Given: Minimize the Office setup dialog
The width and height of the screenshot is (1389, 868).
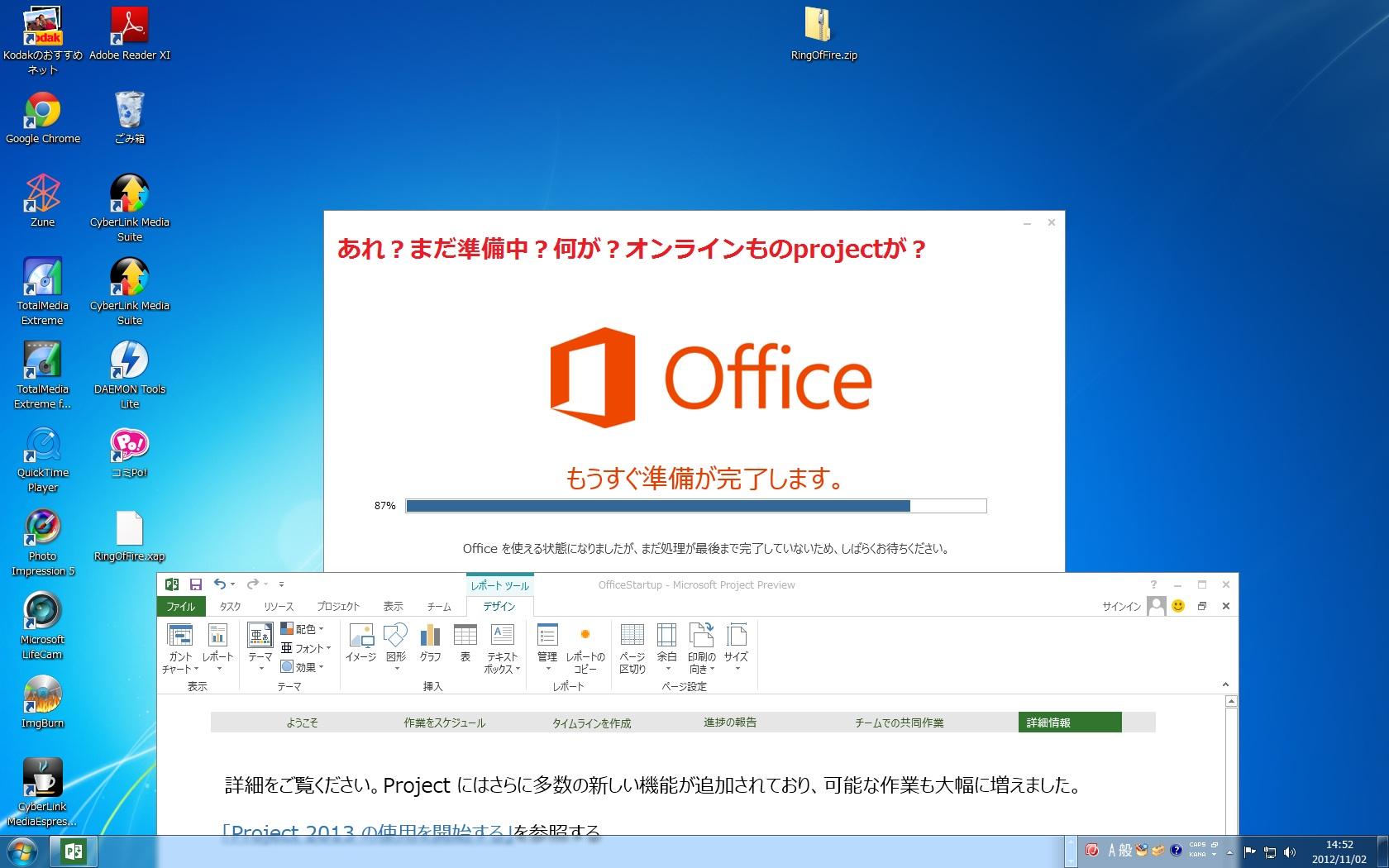Looking at the screenshot, I should tap(1027, 223).
